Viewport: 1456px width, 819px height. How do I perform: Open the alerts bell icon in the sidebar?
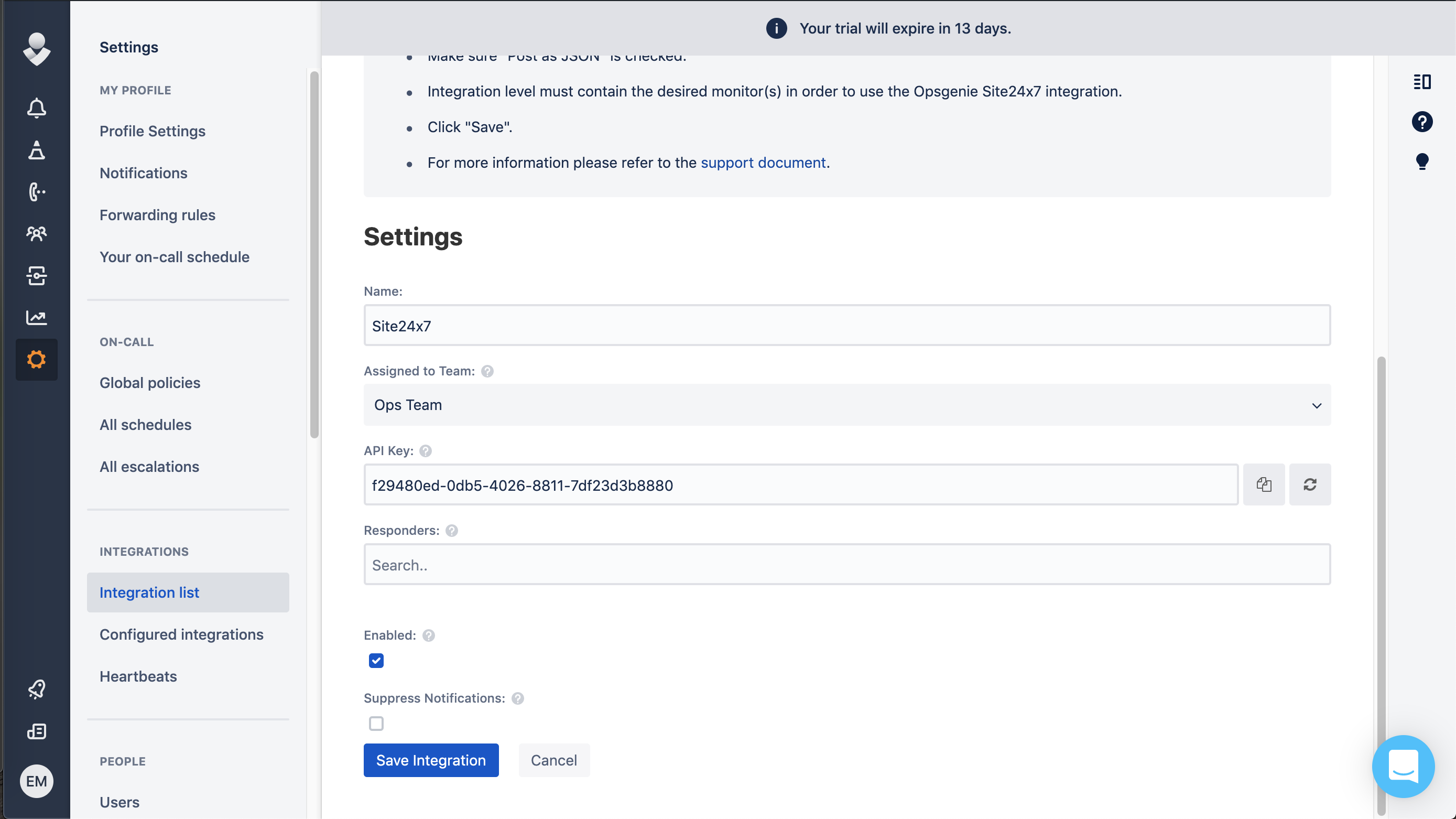(36, 107)
